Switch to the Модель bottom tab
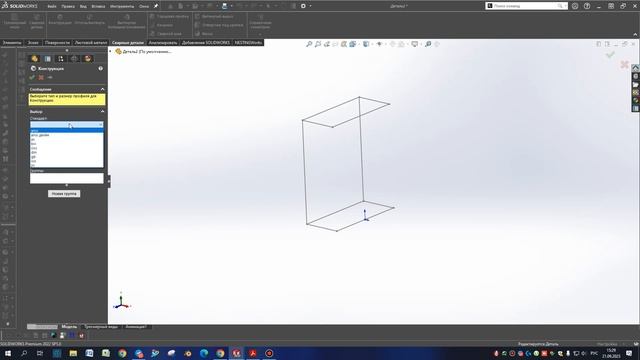640x360 pixels. (x=69, y=327)
